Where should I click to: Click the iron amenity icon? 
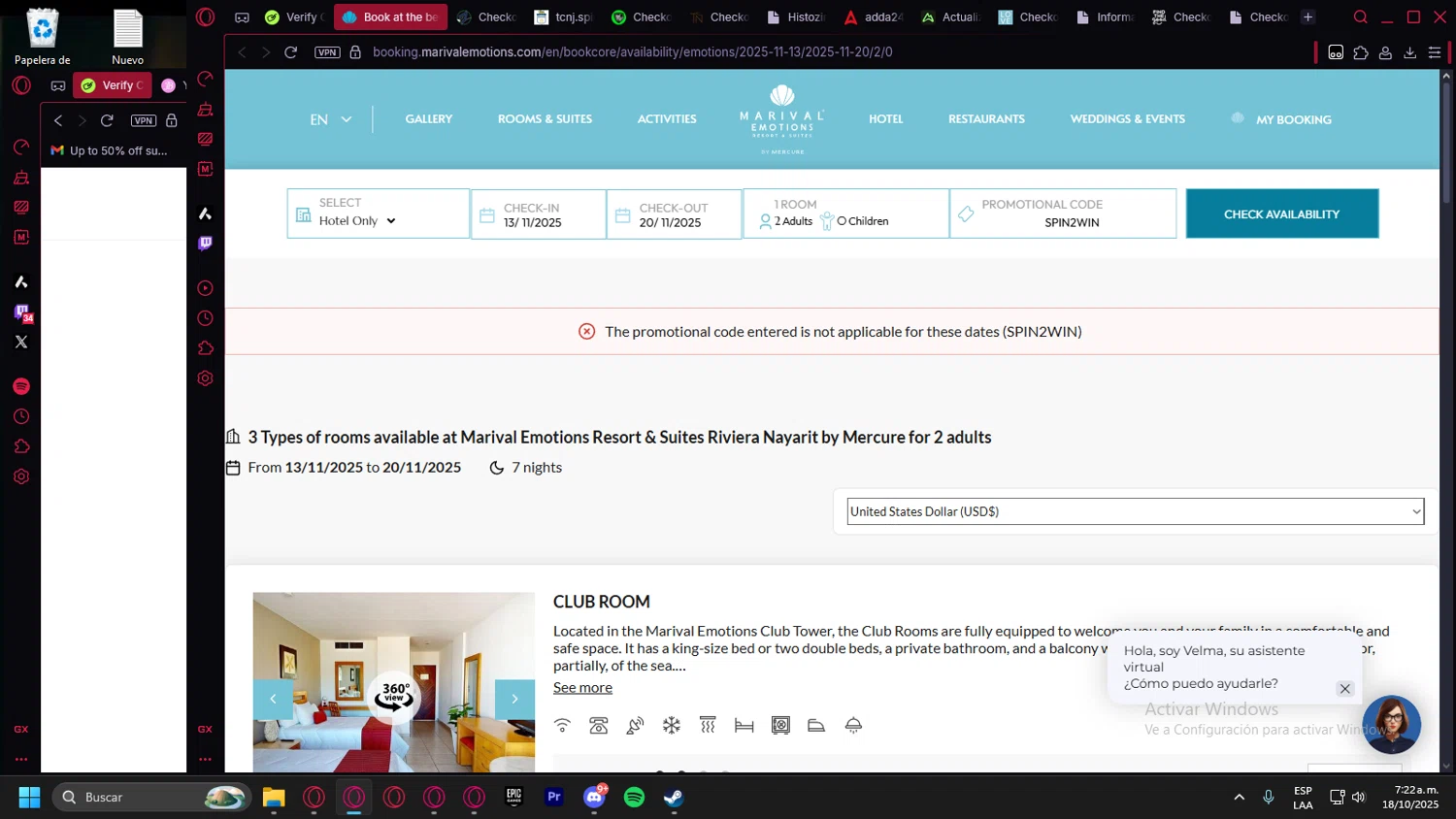click(816, 725)
